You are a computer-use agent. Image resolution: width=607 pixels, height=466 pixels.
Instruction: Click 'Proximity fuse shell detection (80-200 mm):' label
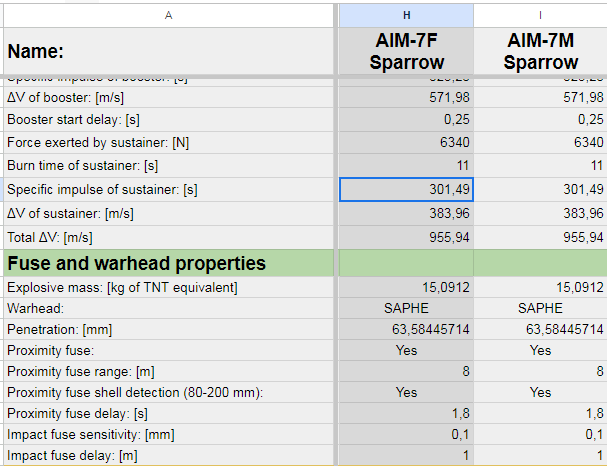135,392
